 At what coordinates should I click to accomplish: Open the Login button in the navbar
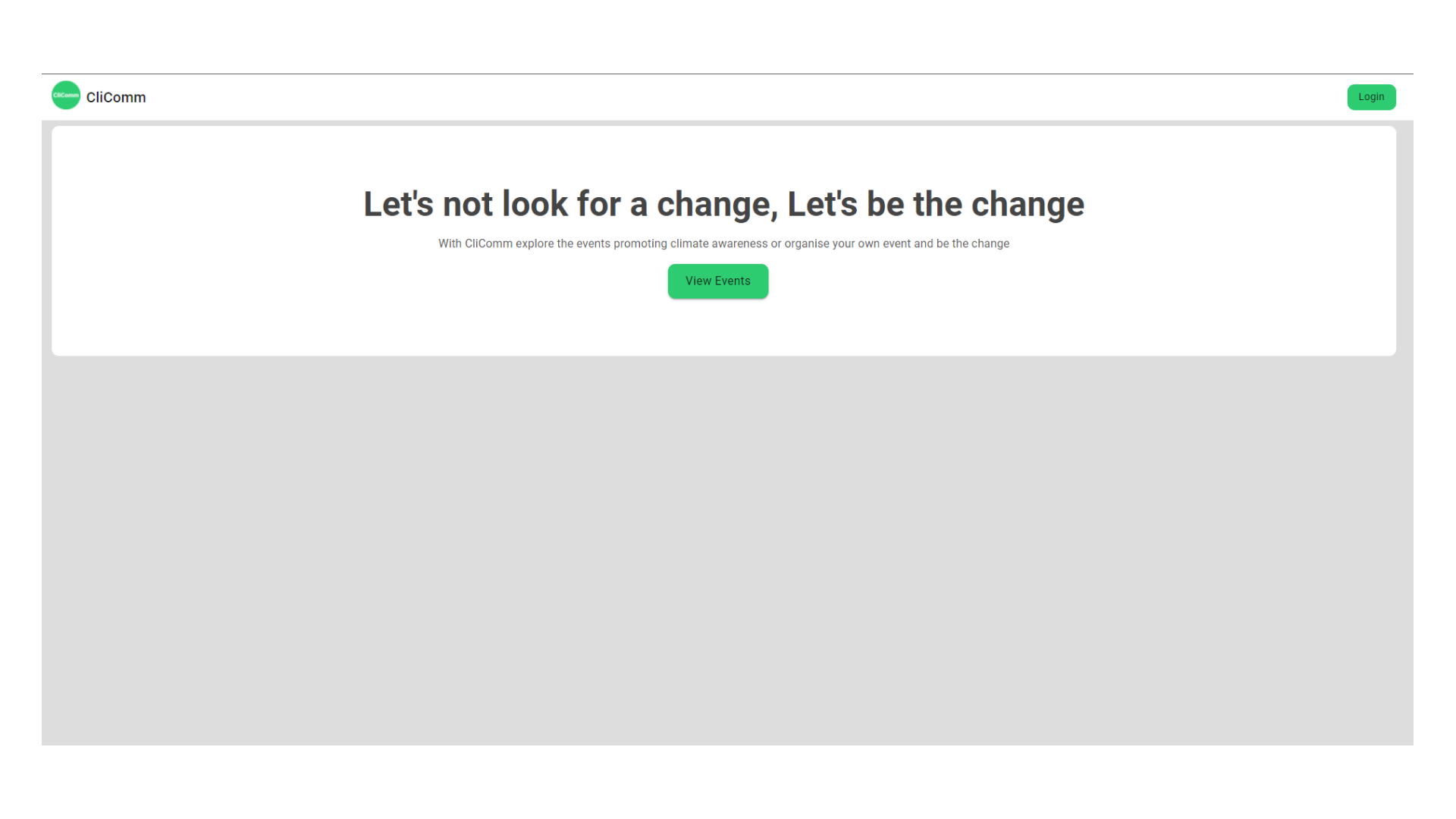tap(1371, 97)
